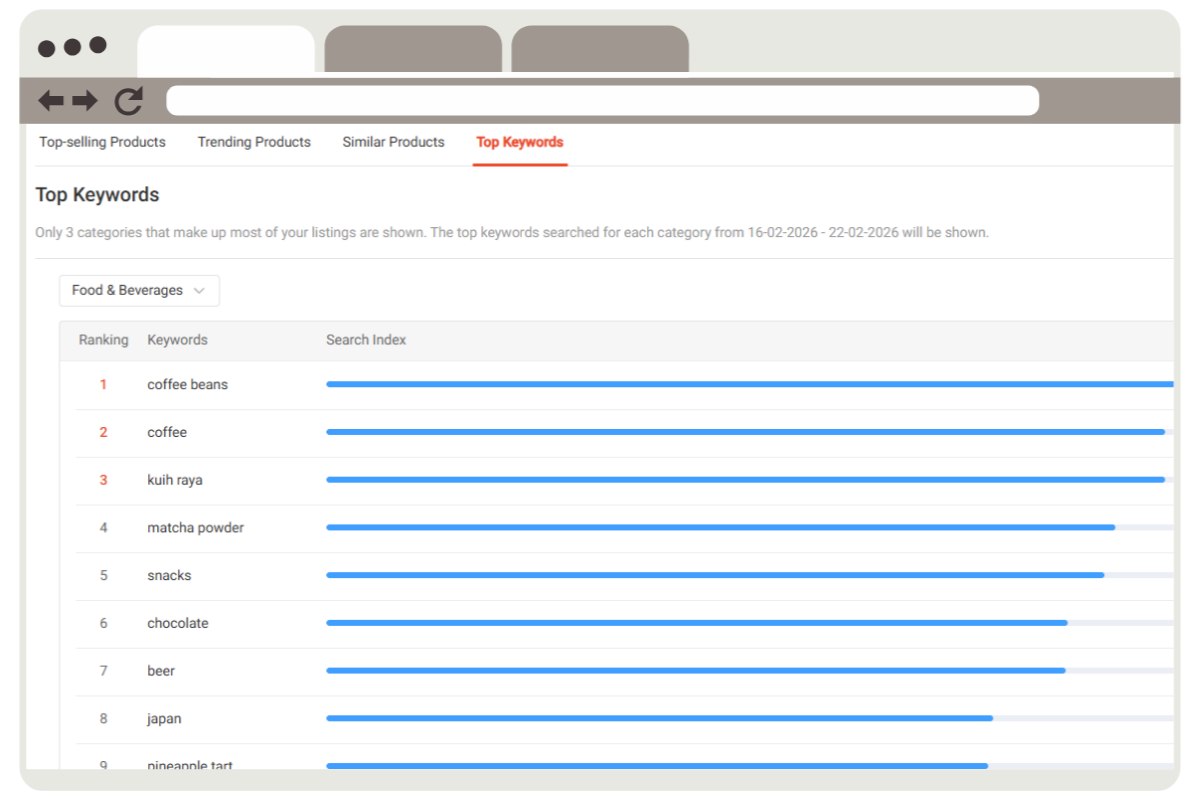Click the Ranking column header
This screenshot has width=1200, height=800.
(103, 340)
